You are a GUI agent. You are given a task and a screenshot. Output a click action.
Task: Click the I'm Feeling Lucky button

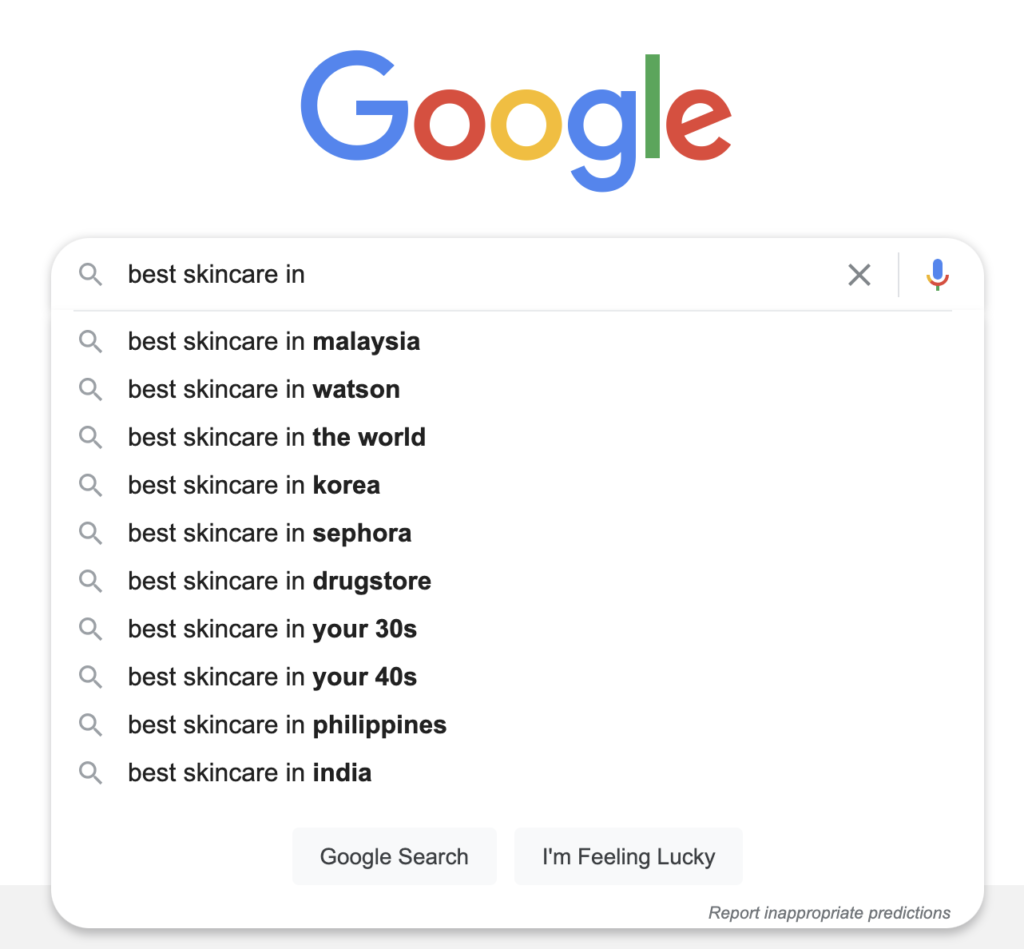point(628,856)
